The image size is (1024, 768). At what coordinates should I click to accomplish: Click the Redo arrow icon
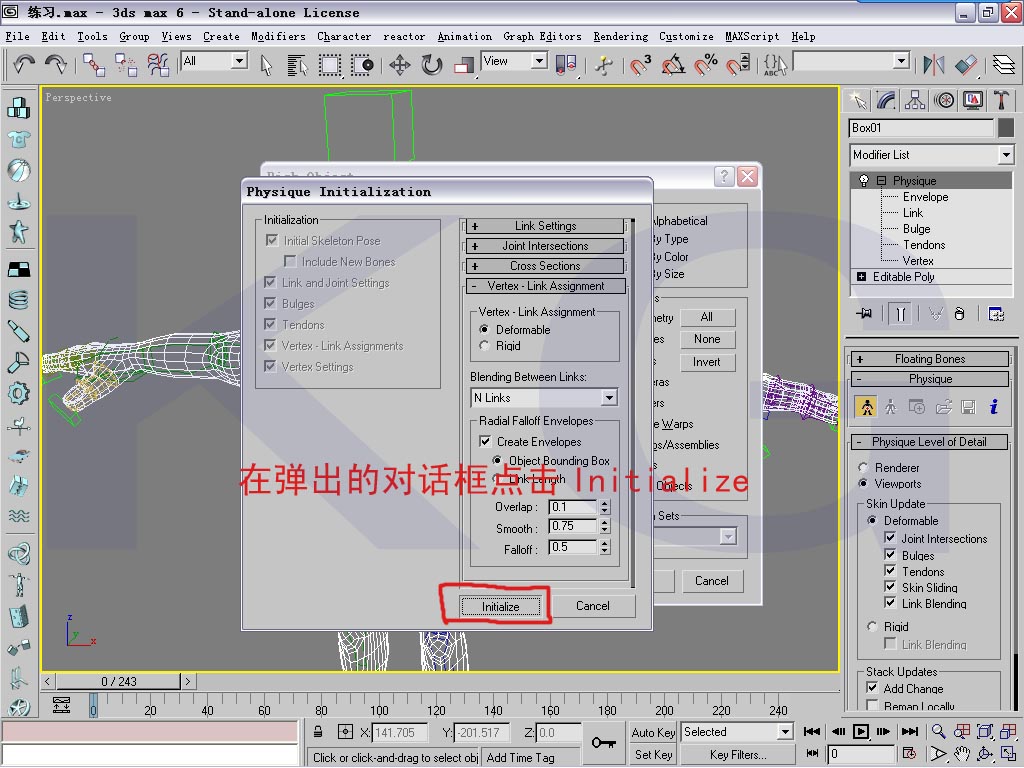point(56,64)
